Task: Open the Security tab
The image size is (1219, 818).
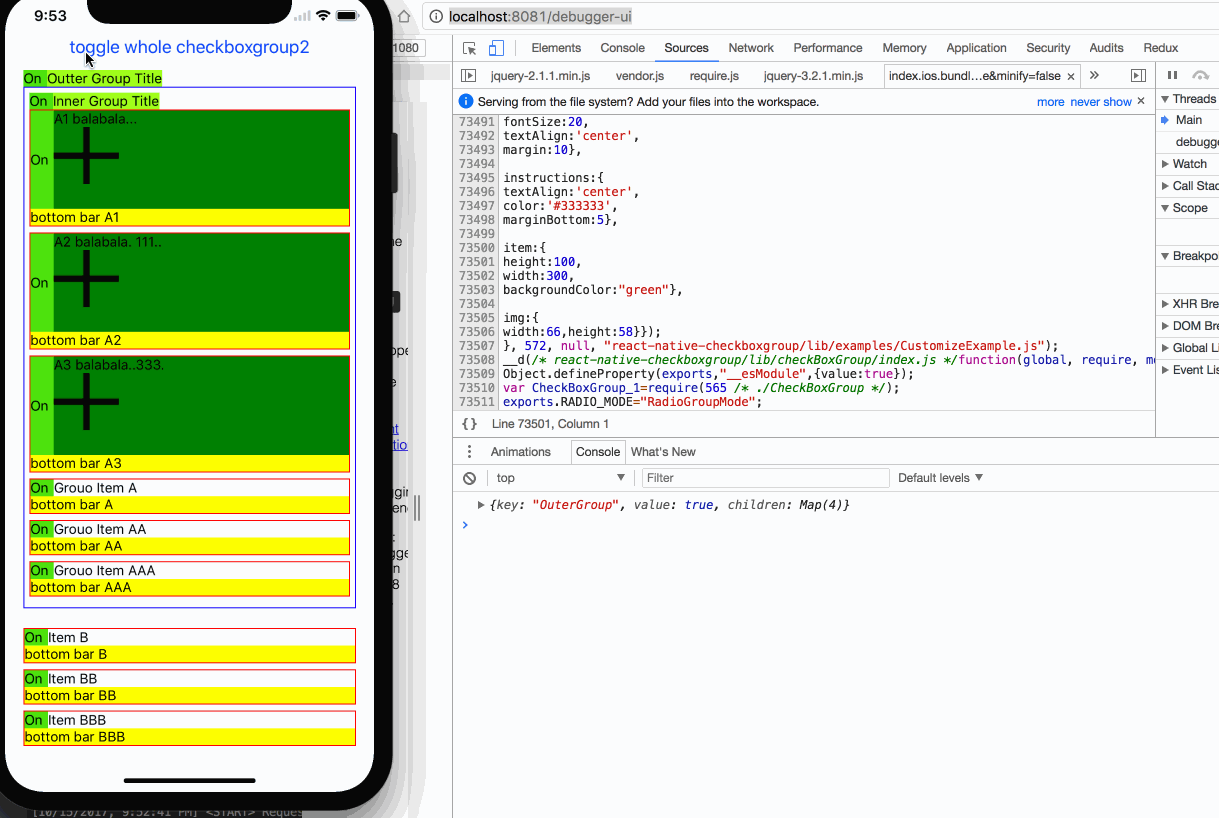Action: click(x=1048, y=48)
